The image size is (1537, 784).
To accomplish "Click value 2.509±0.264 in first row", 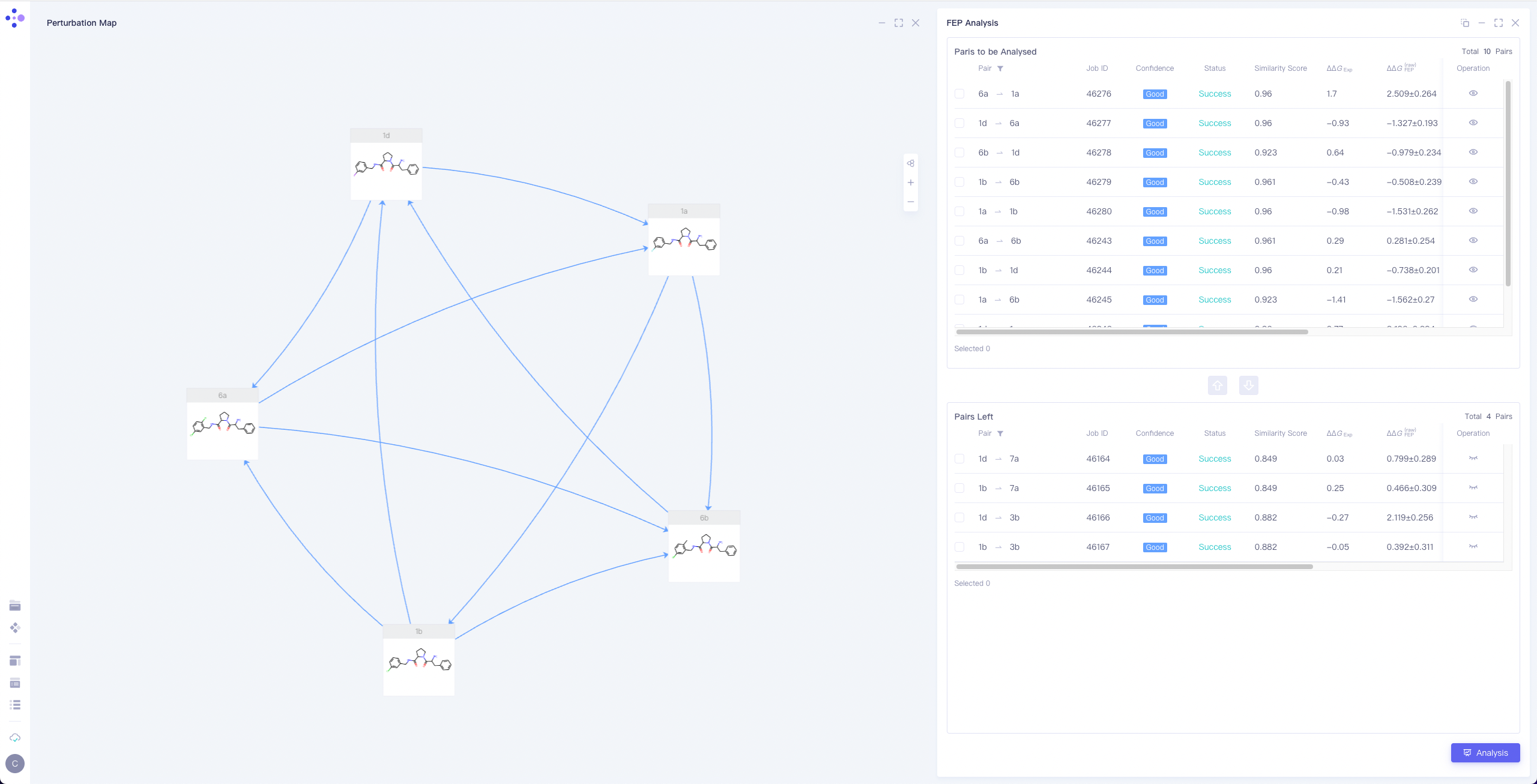I will point(1412,94).
